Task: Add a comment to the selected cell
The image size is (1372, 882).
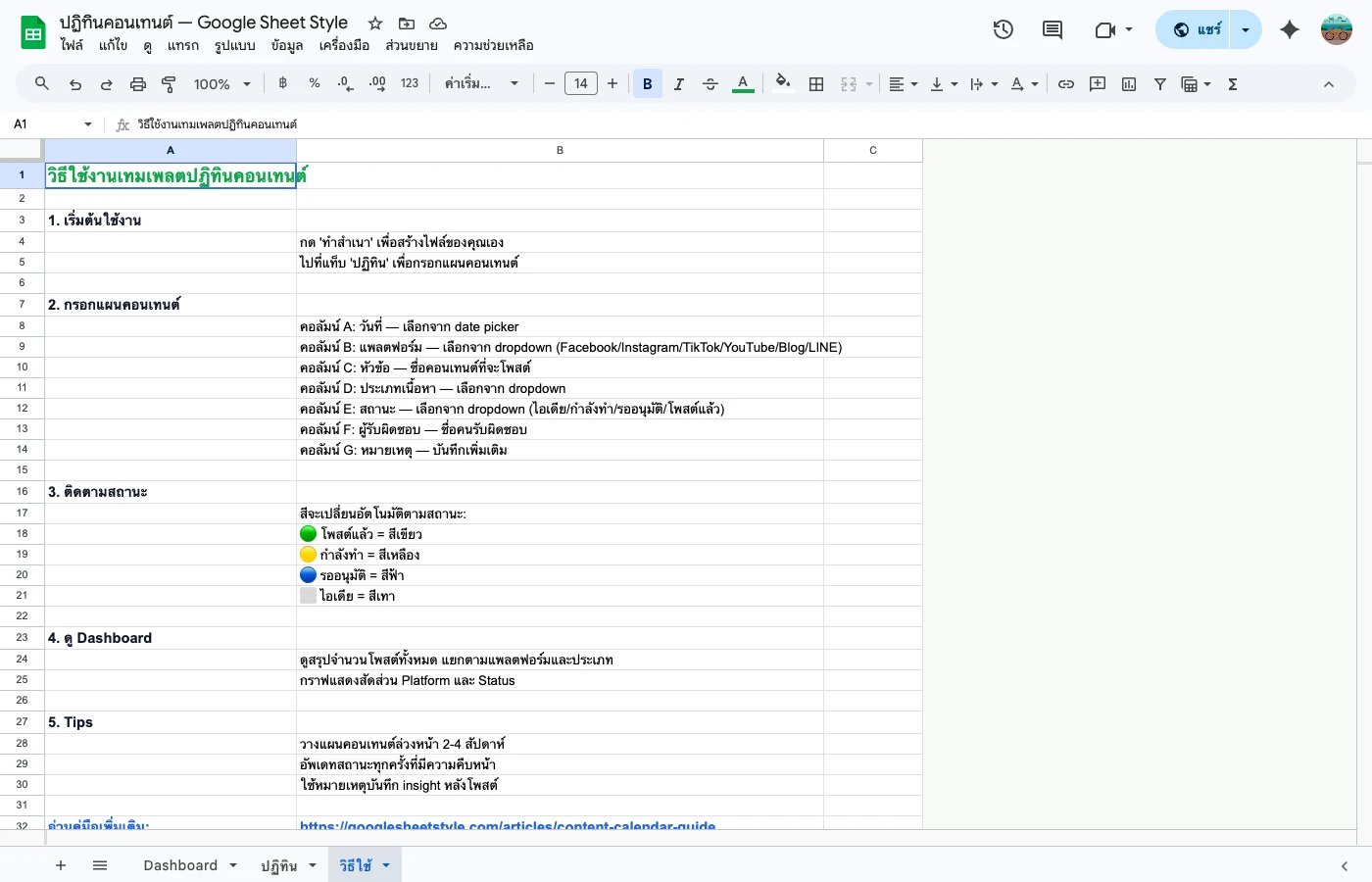Action: tap(1098, 83)
